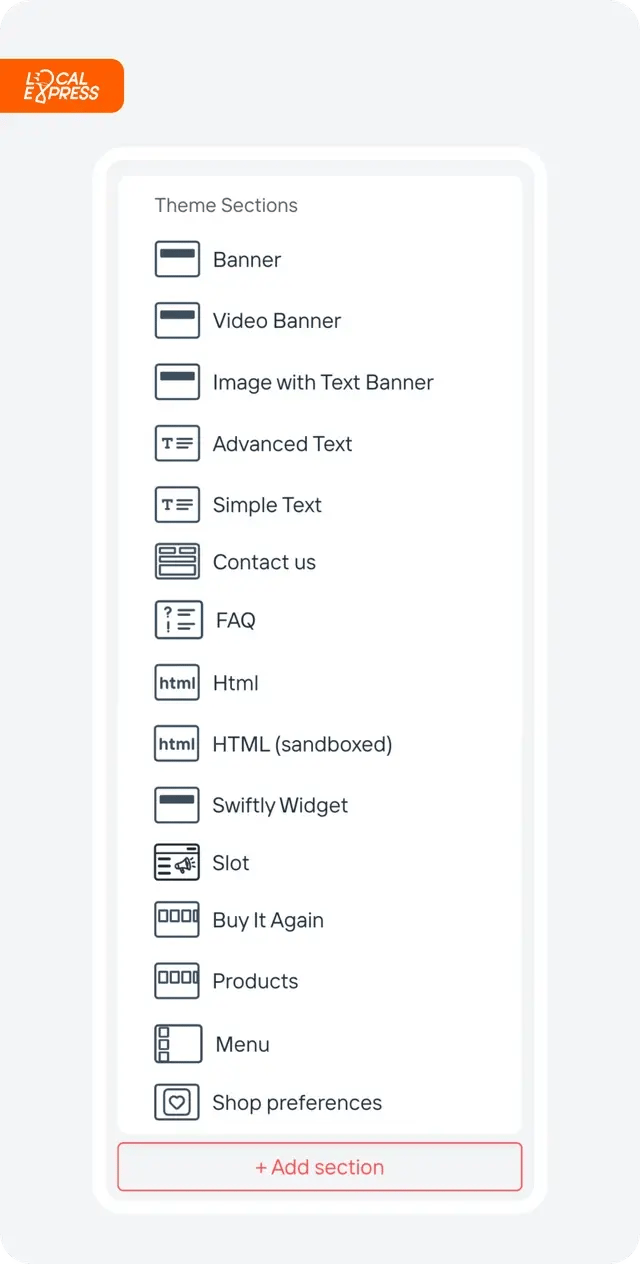The image size is (640, 1264).
Task: Click the Contact us layout icon
Action: (177, 561)
